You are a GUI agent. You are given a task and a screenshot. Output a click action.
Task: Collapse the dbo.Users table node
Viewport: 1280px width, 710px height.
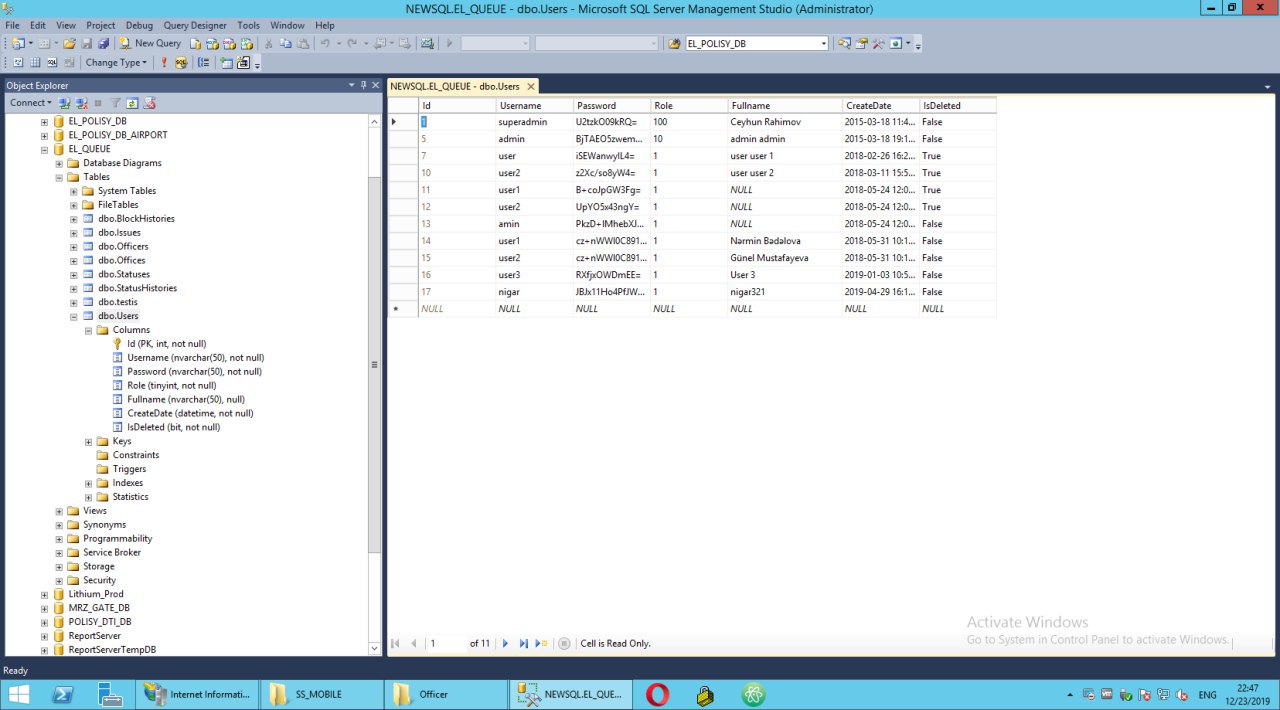74,316
